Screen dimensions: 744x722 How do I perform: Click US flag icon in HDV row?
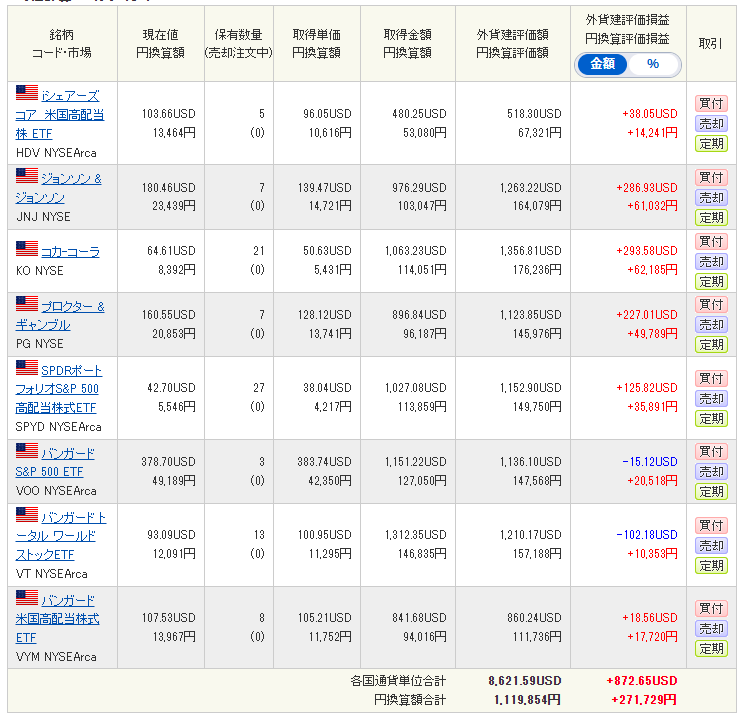pos(27,93)
